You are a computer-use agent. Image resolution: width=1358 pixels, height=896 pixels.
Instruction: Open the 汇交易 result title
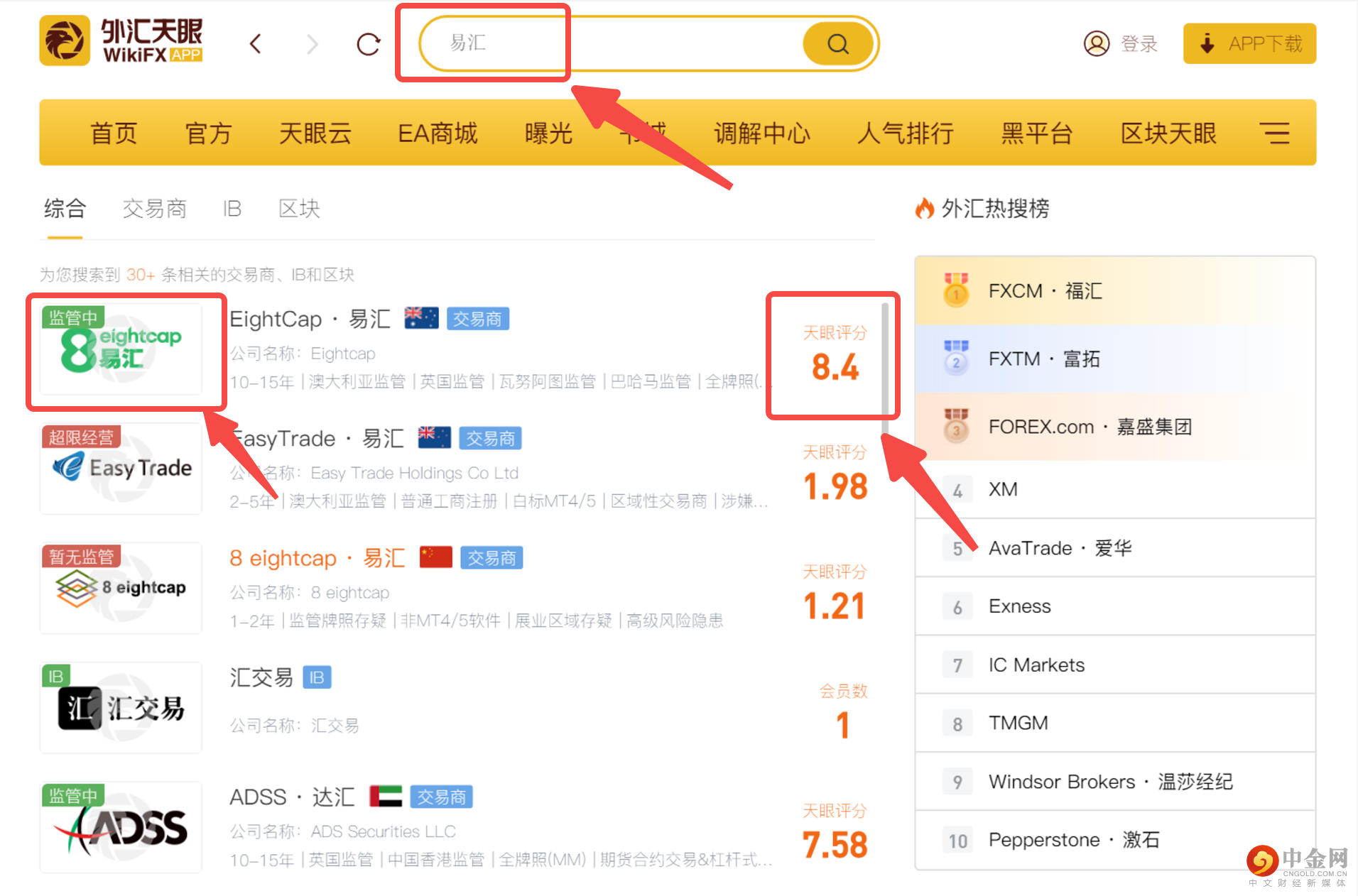tap(261, 677)
